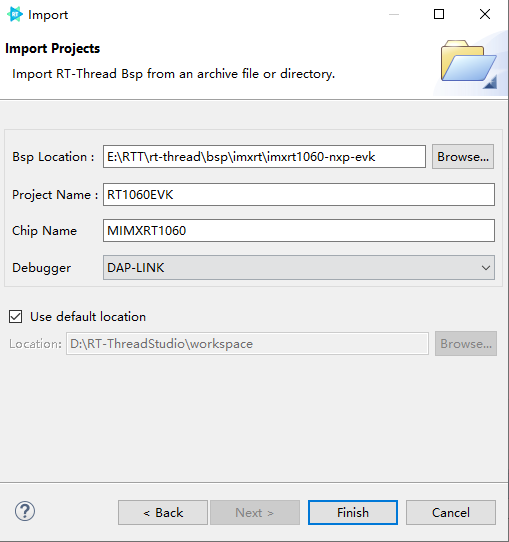Expand the Debugger dropdown arrow
509x542 pixels.
pyautogui.click(x=486, y=268)
